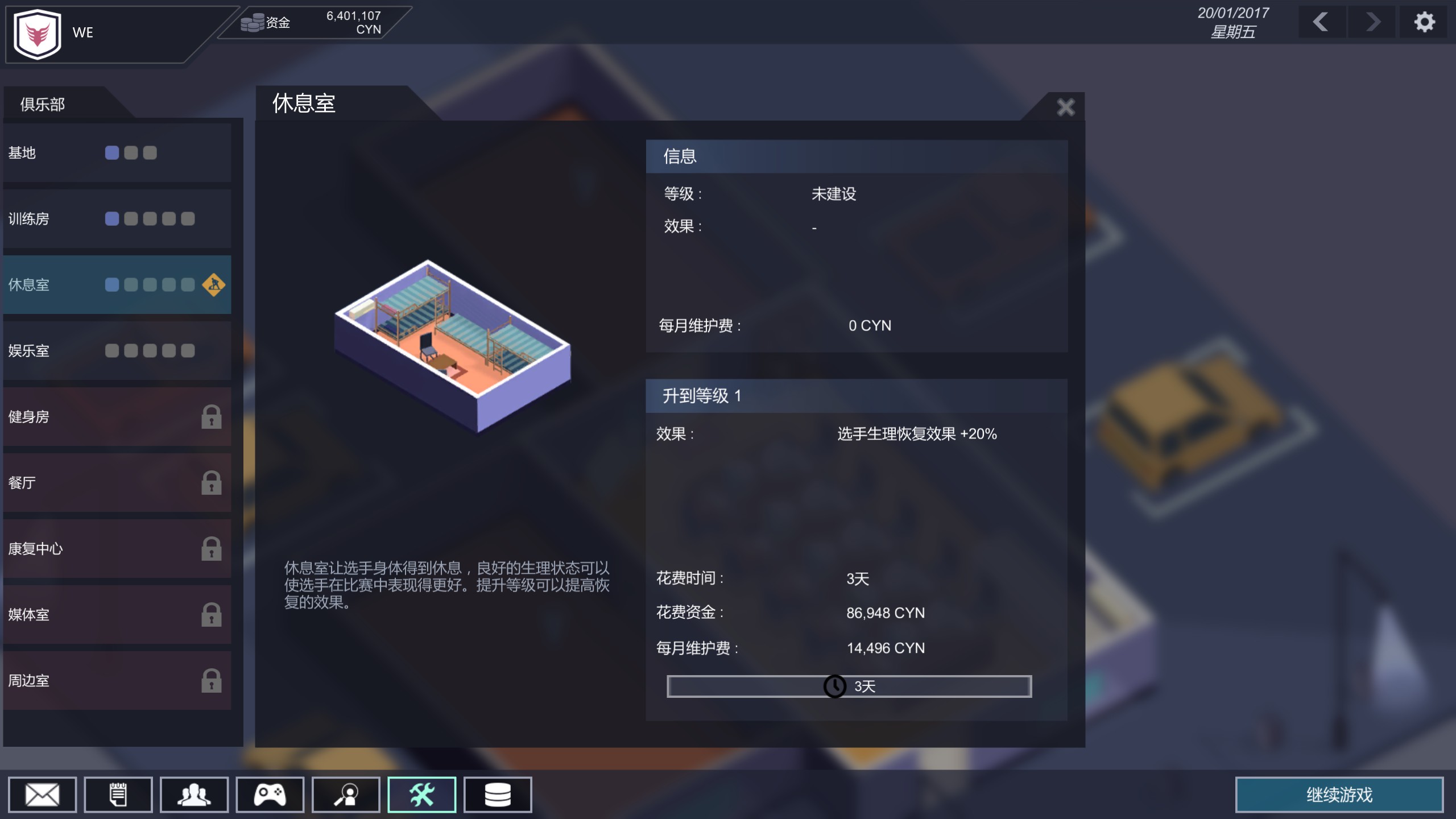1456x819 pixels.
Task: Go to the previous page arrow
Action: [1322, 22]
